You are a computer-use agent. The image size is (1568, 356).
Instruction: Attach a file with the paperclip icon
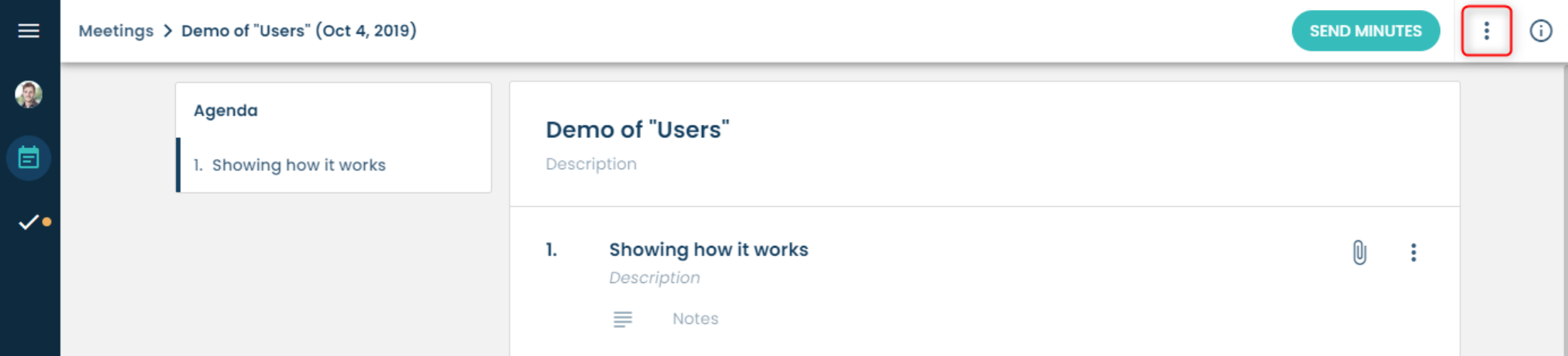point(1359,253)
